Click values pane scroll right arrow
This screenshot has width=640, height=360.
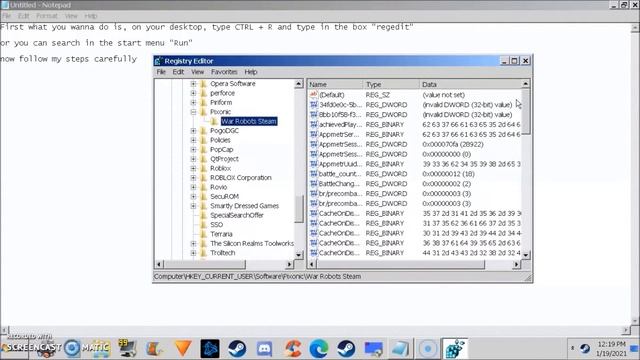[x=517, y=264]
